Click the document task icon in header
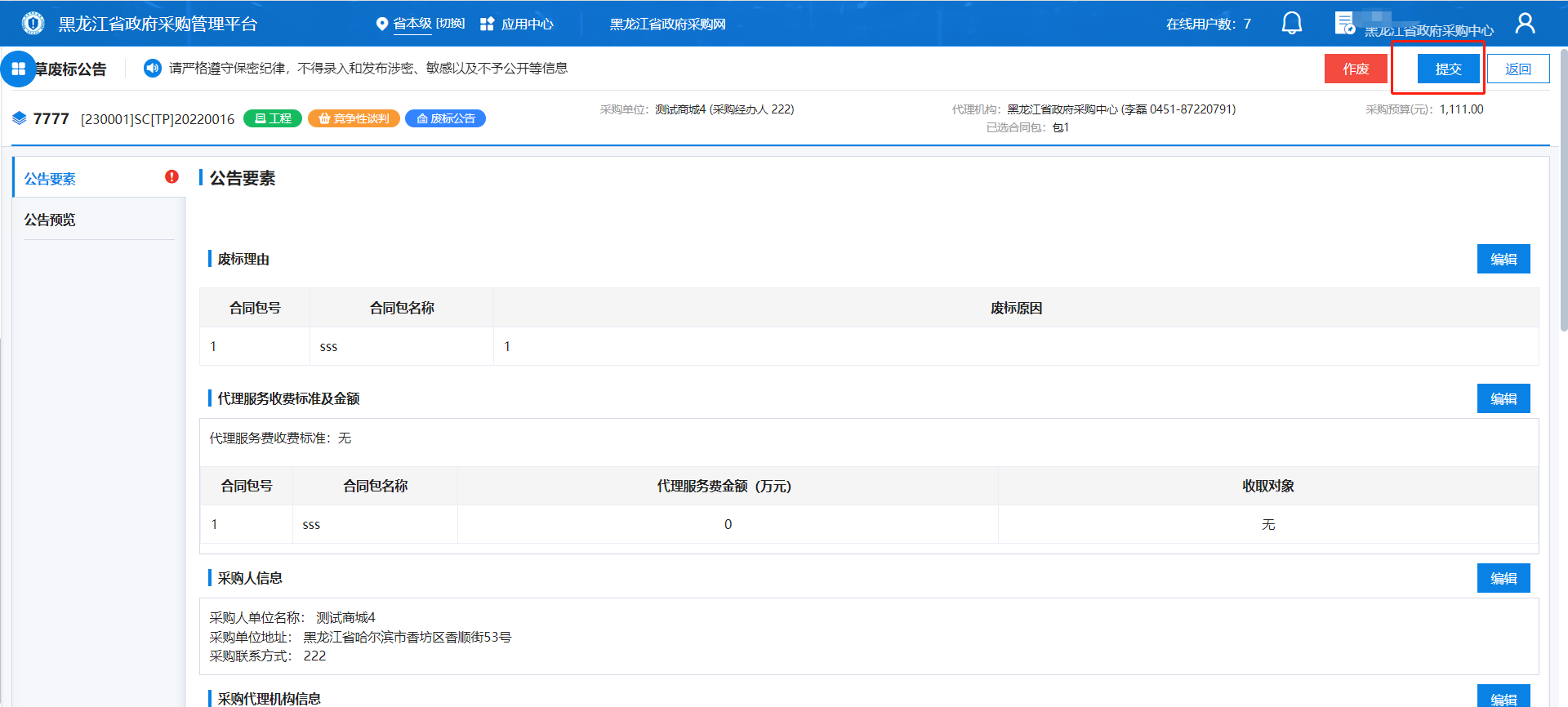This screenshot has width=1568, height=707. [1344, 23]
